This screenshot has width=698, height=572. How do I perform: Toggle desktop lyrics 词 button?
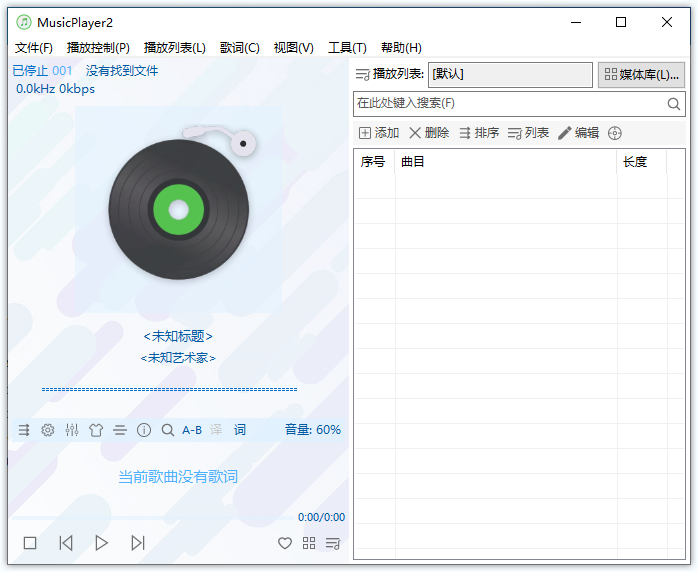[x=239, y=430]
